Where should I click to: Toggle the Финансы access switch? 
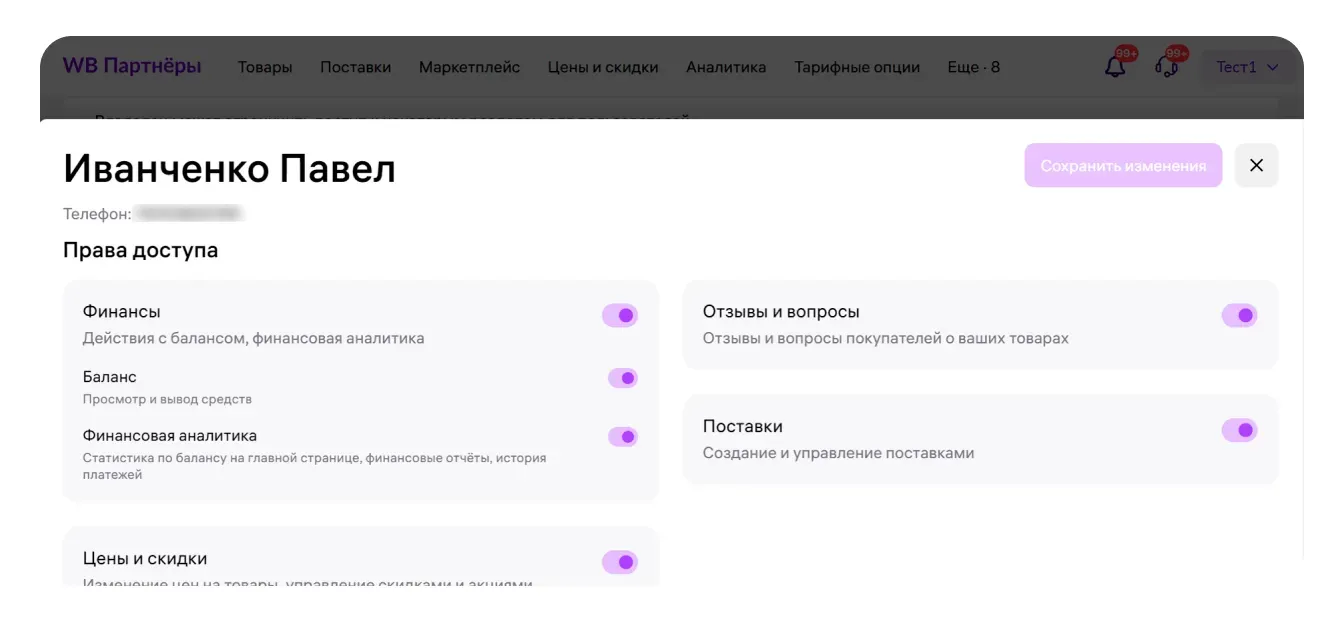pos(619,316)
